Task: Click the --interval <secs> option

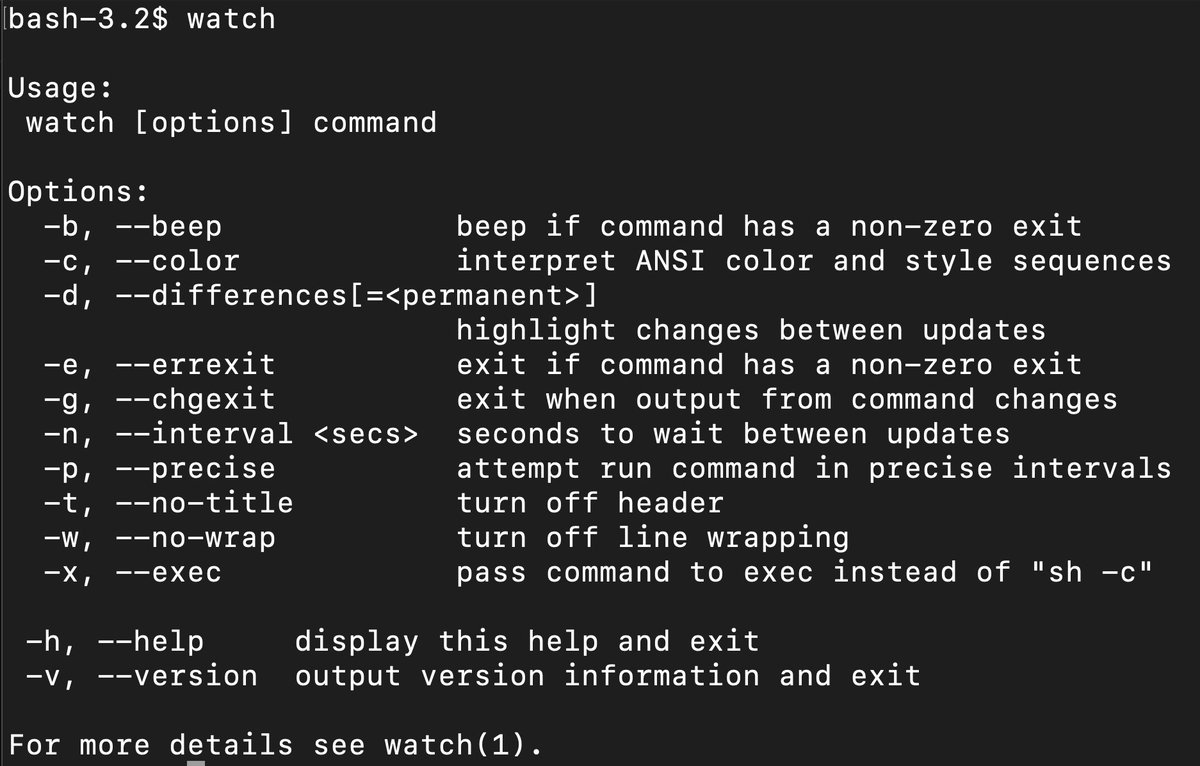Action: tap(266, 433)
